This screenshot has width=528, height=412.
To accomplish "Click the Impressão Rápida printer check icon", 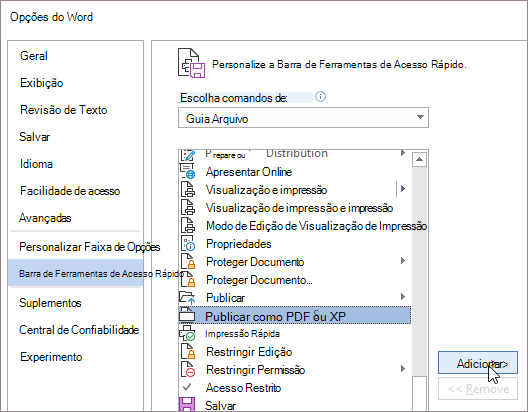I will (187, 333).
